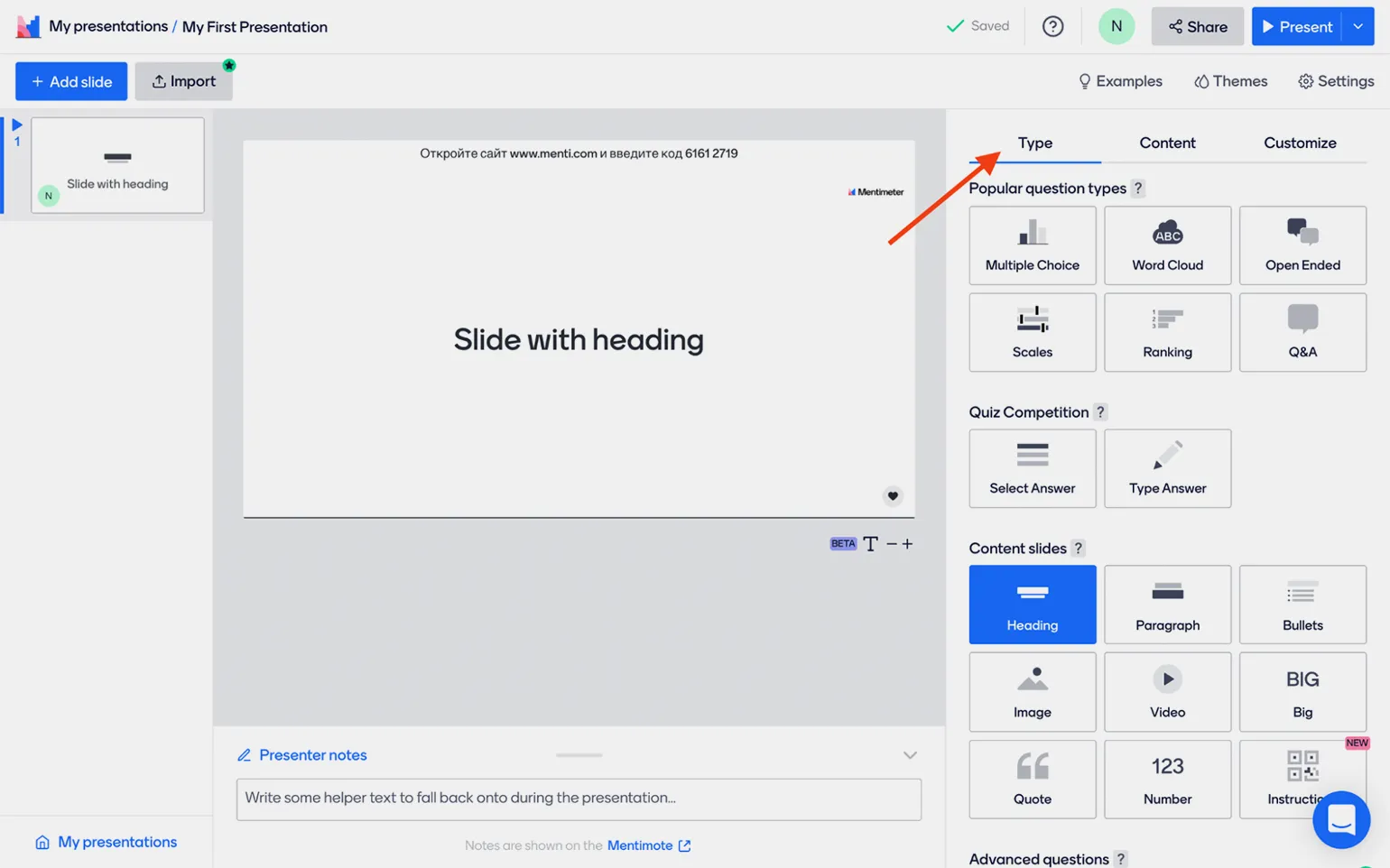The image size is (1390, 868).
Task: Open the Present dropdown arrow
Action: tap(1358, 26)
